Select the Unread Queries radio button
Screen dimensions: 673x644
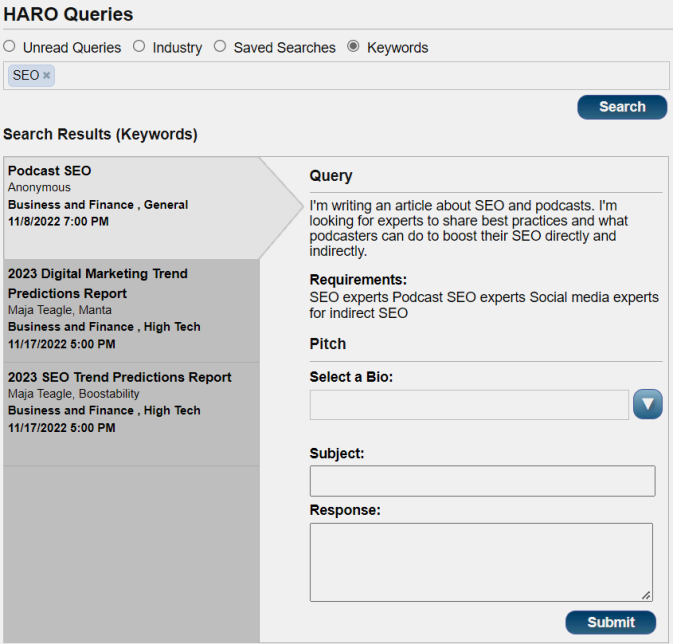(x=10, y=47)
